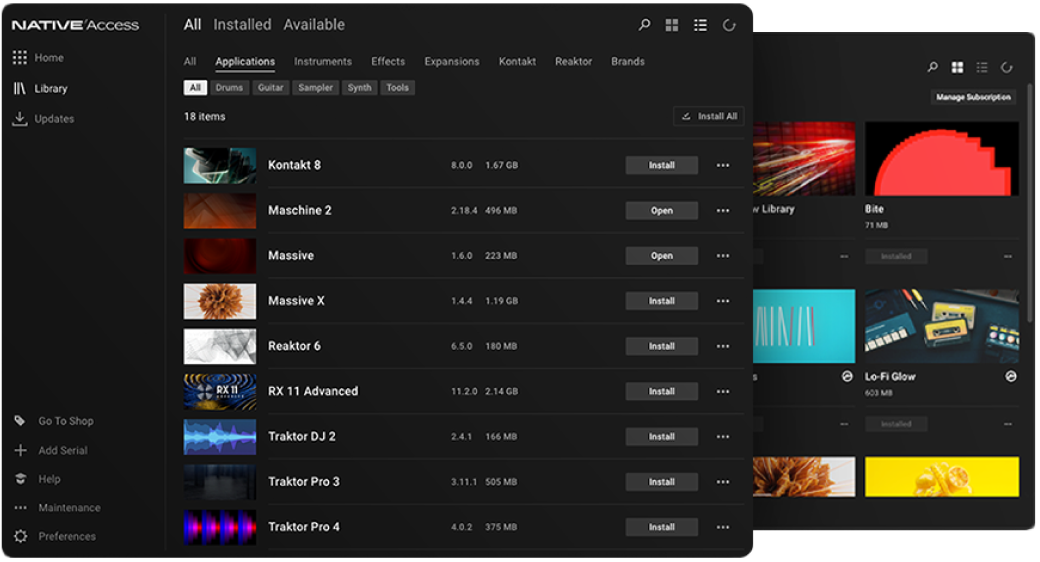1040x562 pixels.
Task: Select grid view in back window
Action: tap(957, 67)
